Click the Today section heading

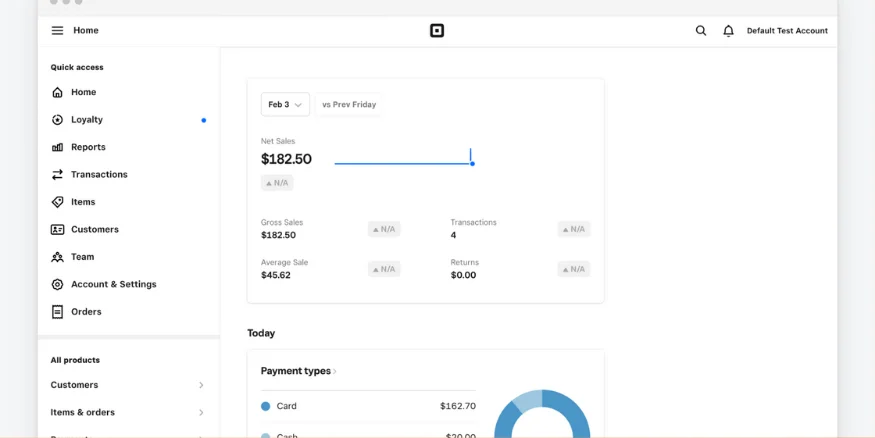(x=261, y=333)
